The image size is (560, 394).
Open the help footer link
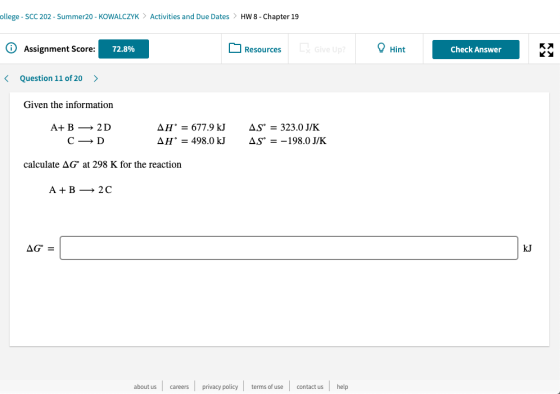tap(342, 386)
